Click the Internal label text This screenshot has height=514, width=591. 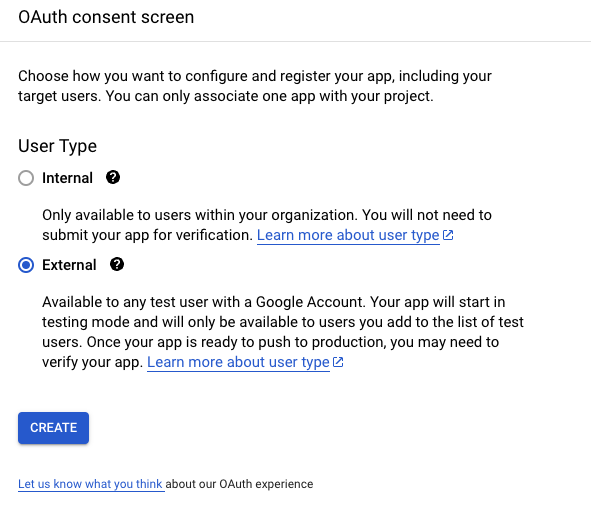67,178
